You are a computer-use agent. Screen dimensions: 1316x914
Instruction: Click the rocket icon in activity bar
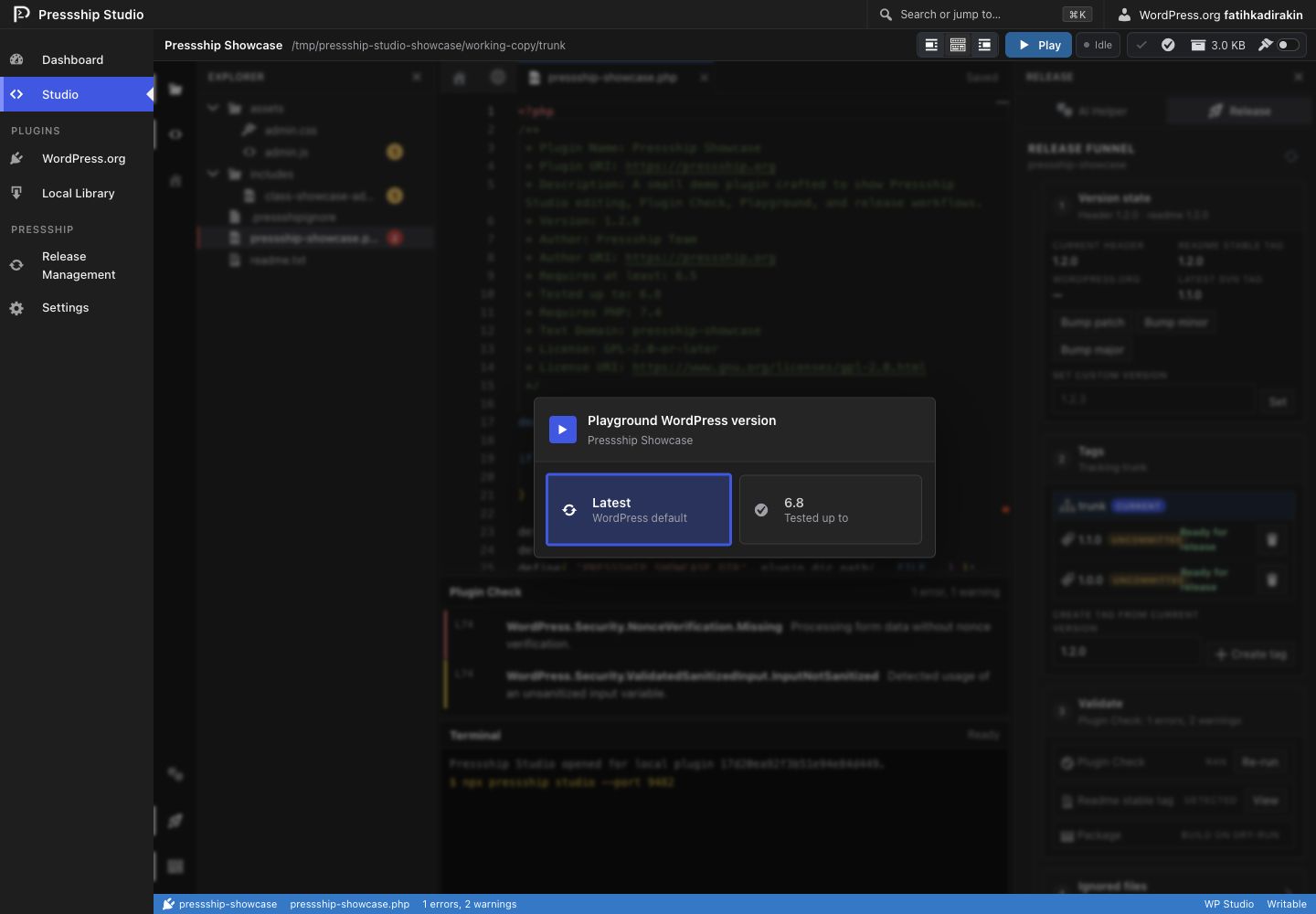point(175,821)
